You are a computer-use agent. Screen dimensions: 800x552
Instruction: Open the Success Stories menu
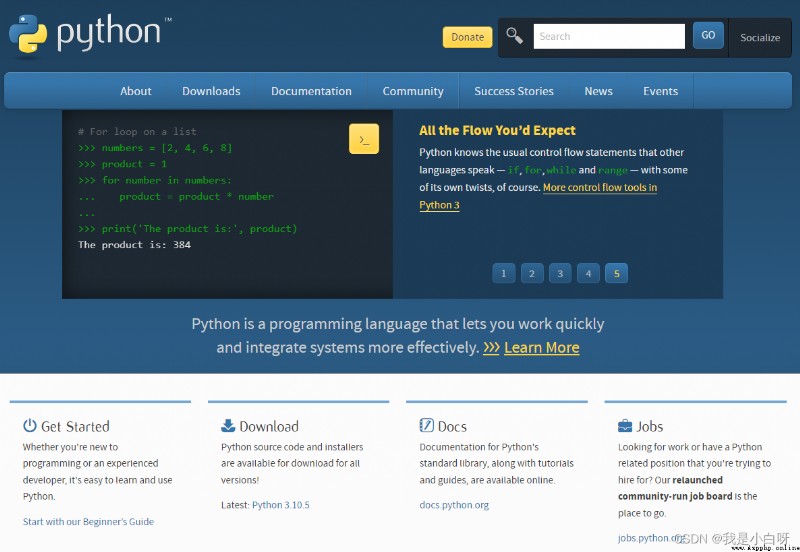click(514, 91)
